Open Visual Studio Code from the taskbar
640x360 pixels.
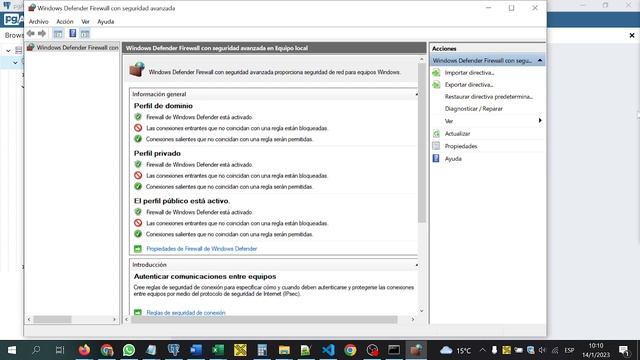coord(328,350)
